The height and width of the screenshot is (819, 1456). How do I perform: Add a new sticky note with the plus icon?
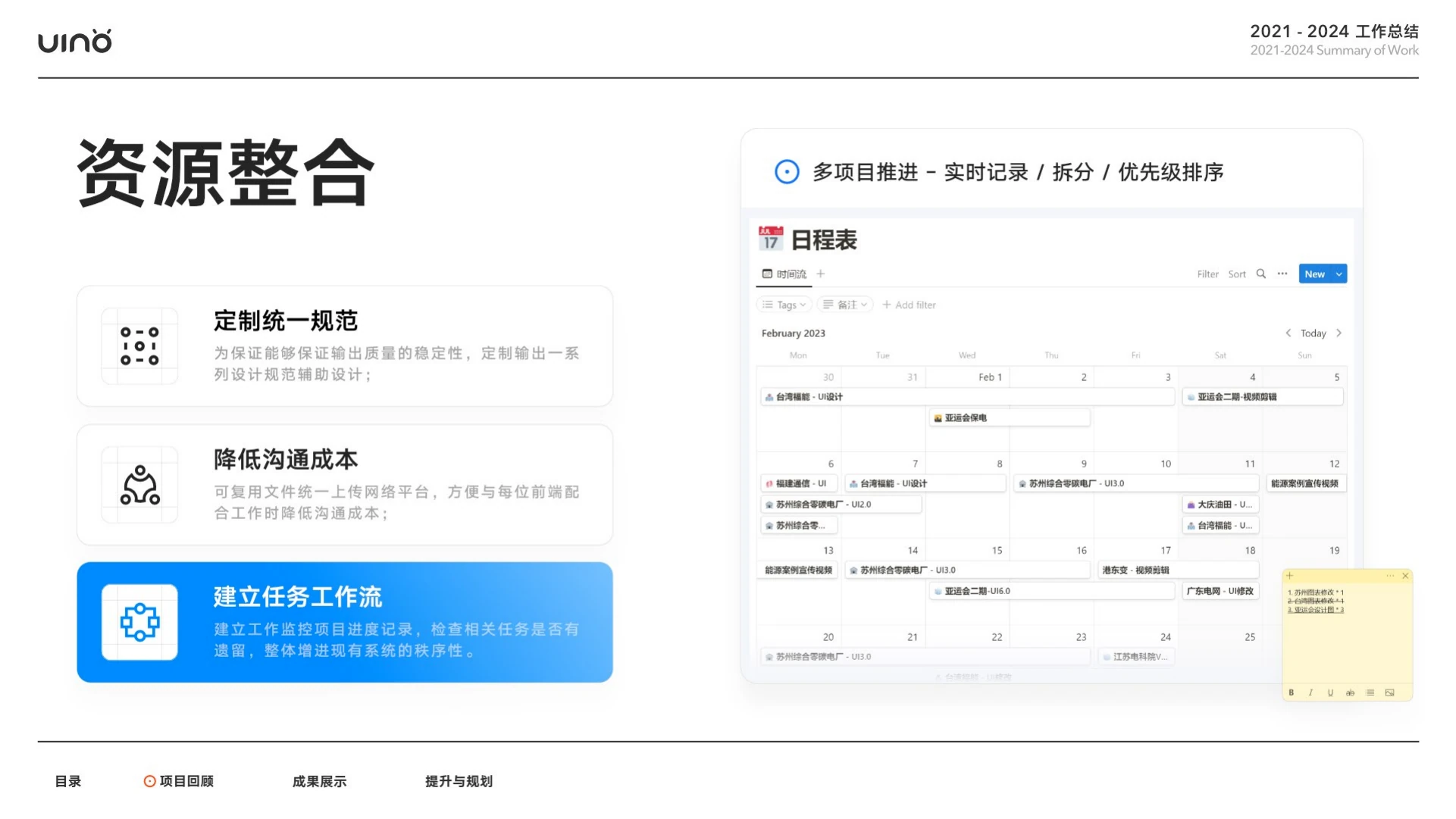point(1290,577)
